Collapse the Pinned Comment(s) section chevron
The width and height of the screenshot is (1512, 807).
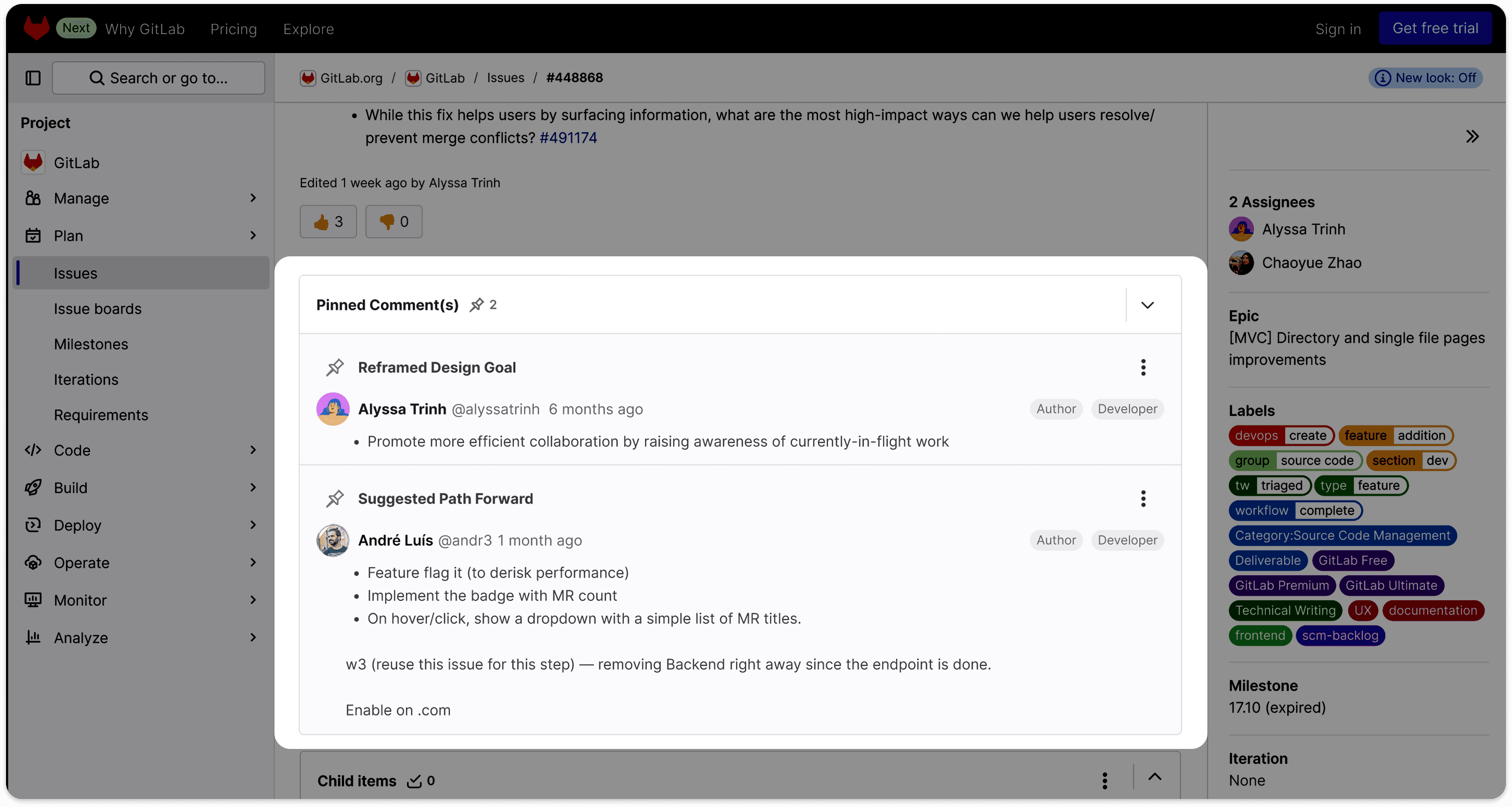pyautogui.click(x=1147, y=305)
